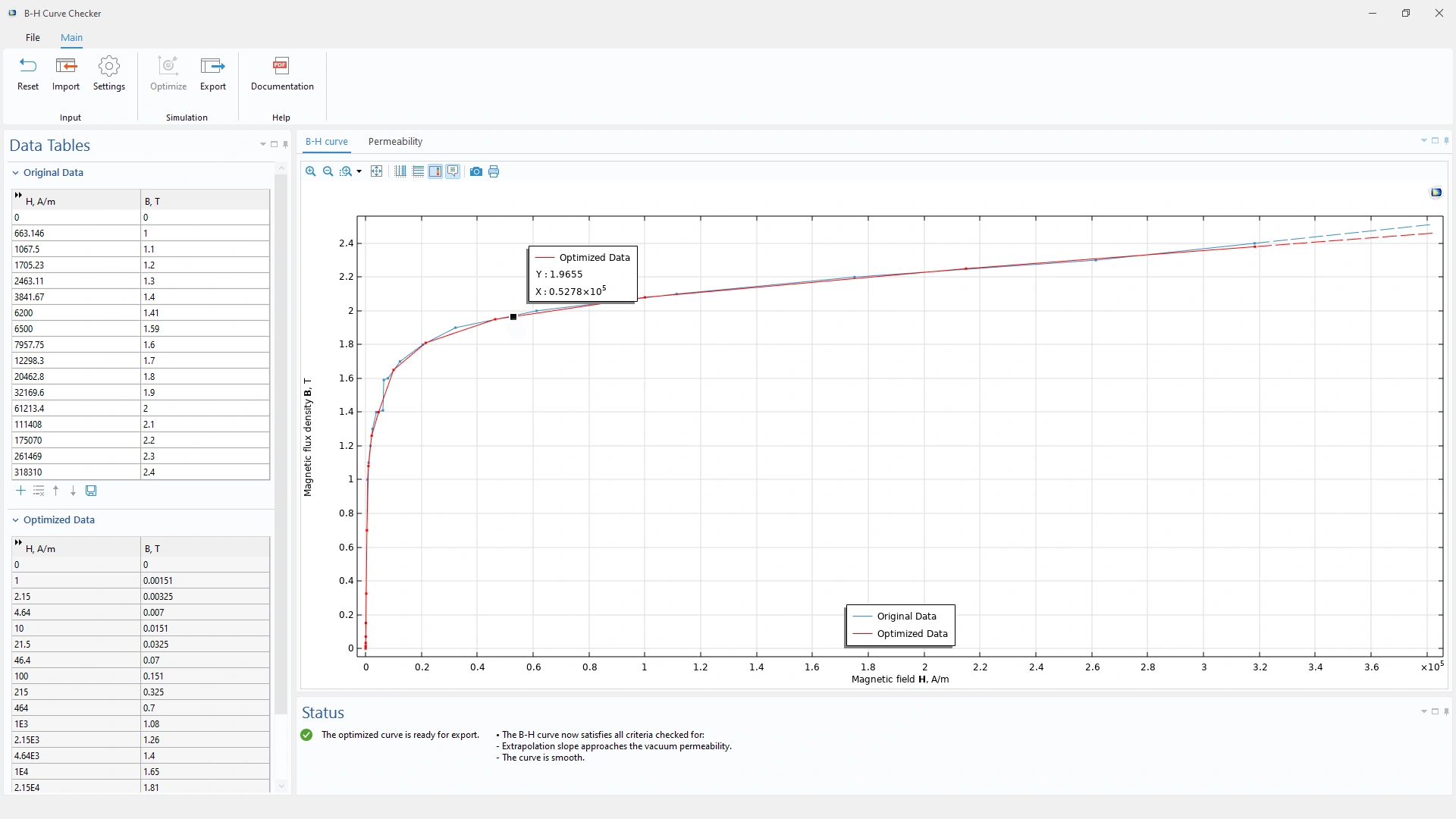Toggle the show legends button
The width and height of the screenshot is (1456, 819).
[x=435, y=171]
